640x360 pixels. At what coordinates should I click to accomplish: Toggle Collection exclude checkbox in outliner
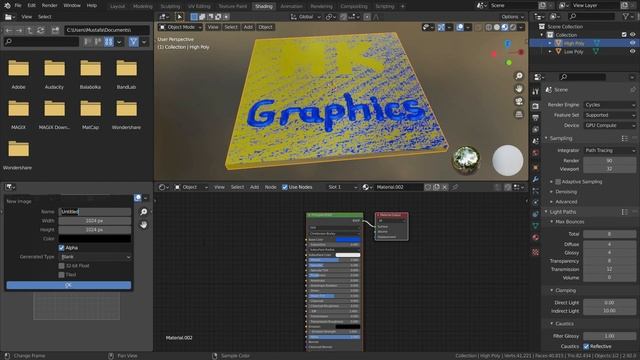624,35
